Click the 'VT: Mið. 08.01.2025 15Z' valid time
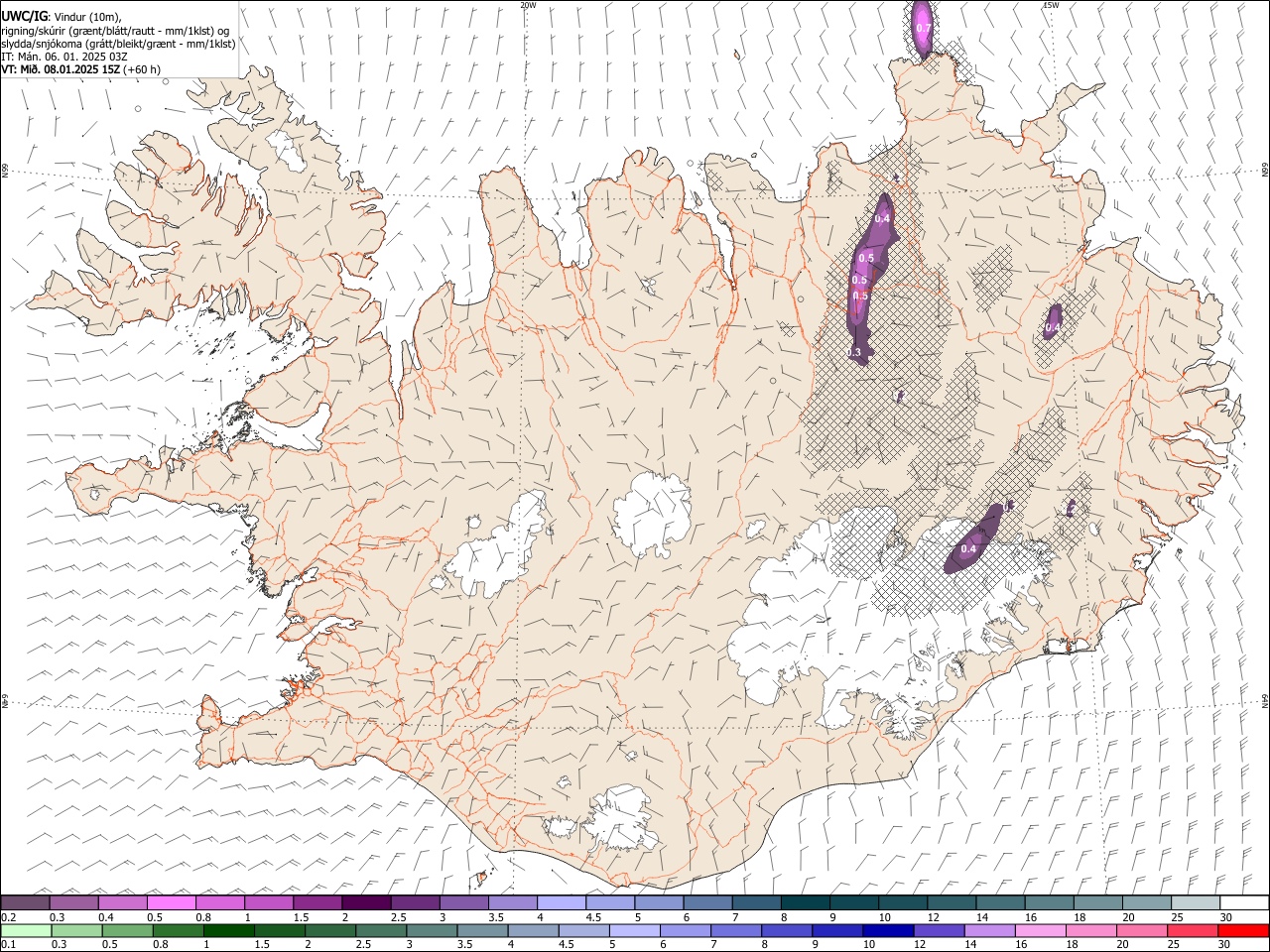 coord(61,69)
